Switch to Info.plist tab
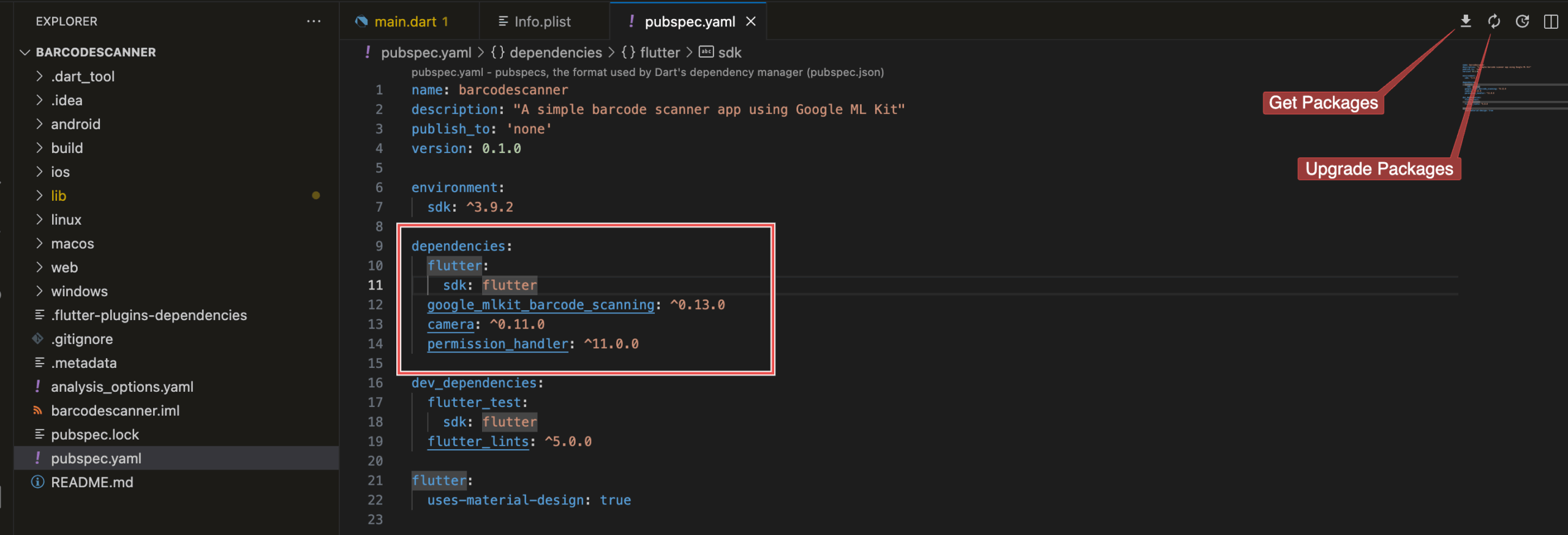The image size is (1568, 535). [x=543, y=21]
